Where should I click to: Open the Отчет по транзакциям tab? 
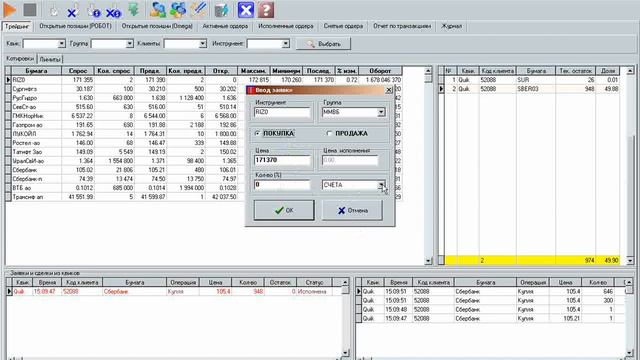pyautogui.click(x=402, y=26)
